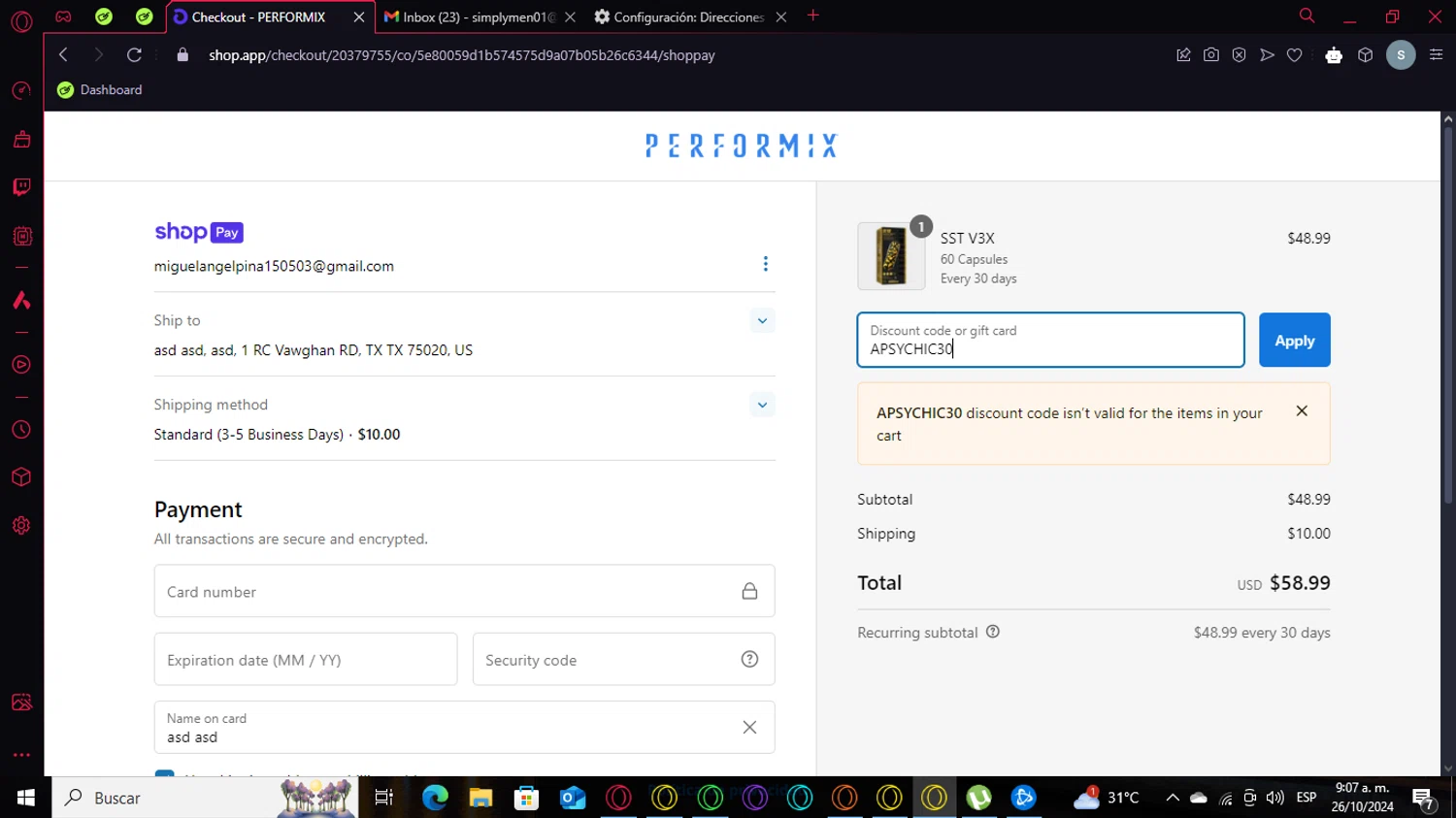Expand the Ship to address section
This screenshot has height=818, width=1456.
pos(762,321)
